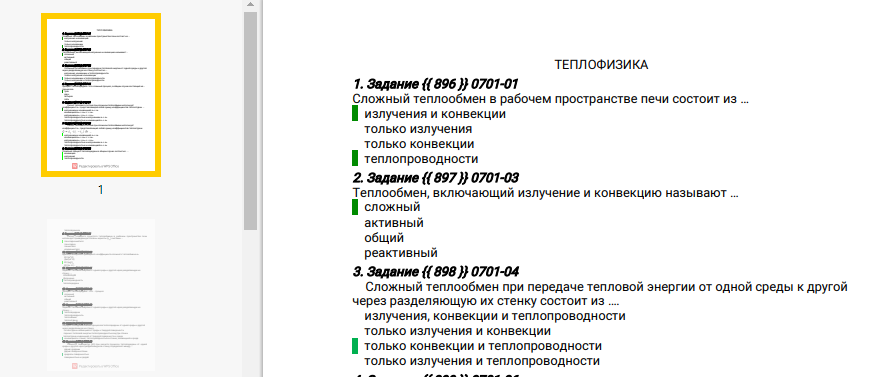Click heading 3. Задание {{ 898 }} 0701-04
Screen dimensions: 870x377
point(436,272)
